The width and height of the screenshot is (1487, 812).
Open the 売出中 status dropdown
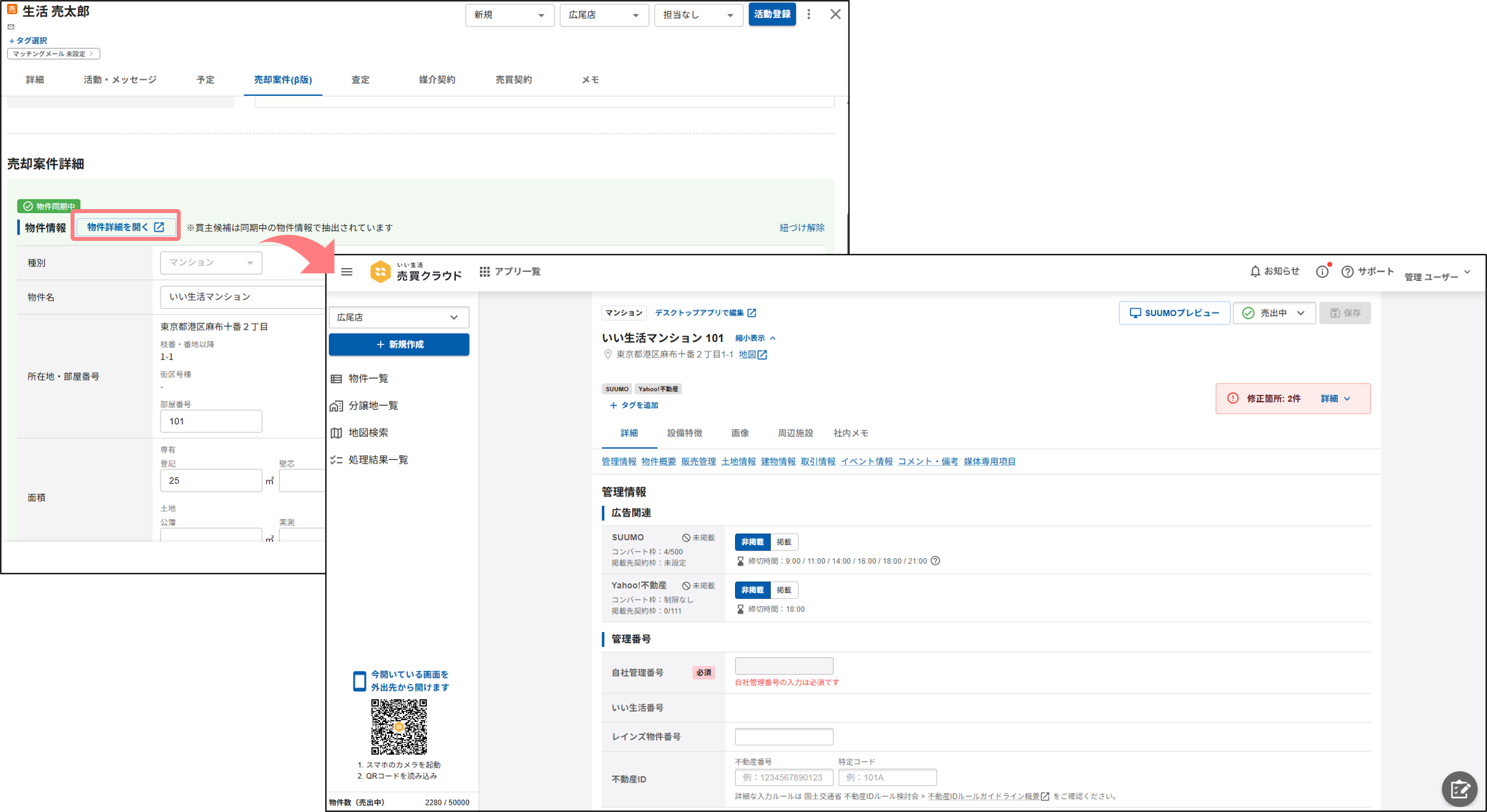pyautogui.click(x=1274, y=313)
